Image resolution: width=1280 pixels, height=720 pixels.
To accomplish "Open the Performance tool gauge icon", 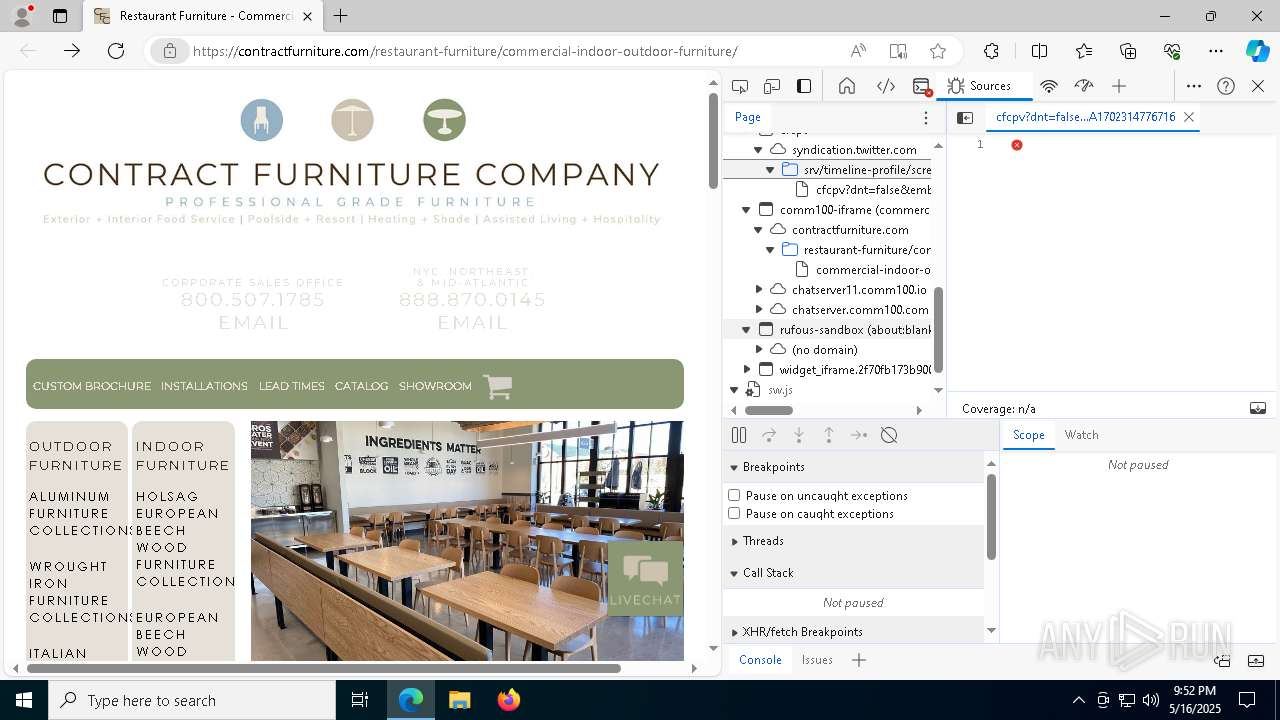I will (1084, 86).
